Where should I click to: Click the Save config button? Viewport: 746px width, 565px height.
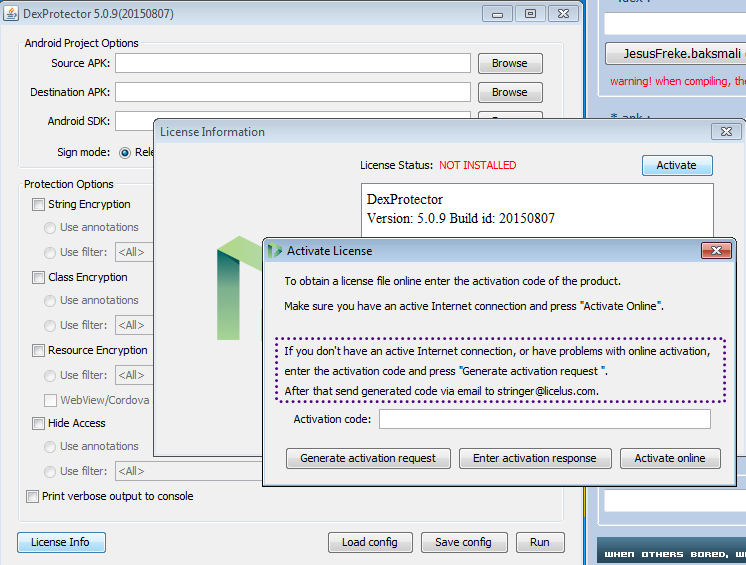(x=464, y=543)
